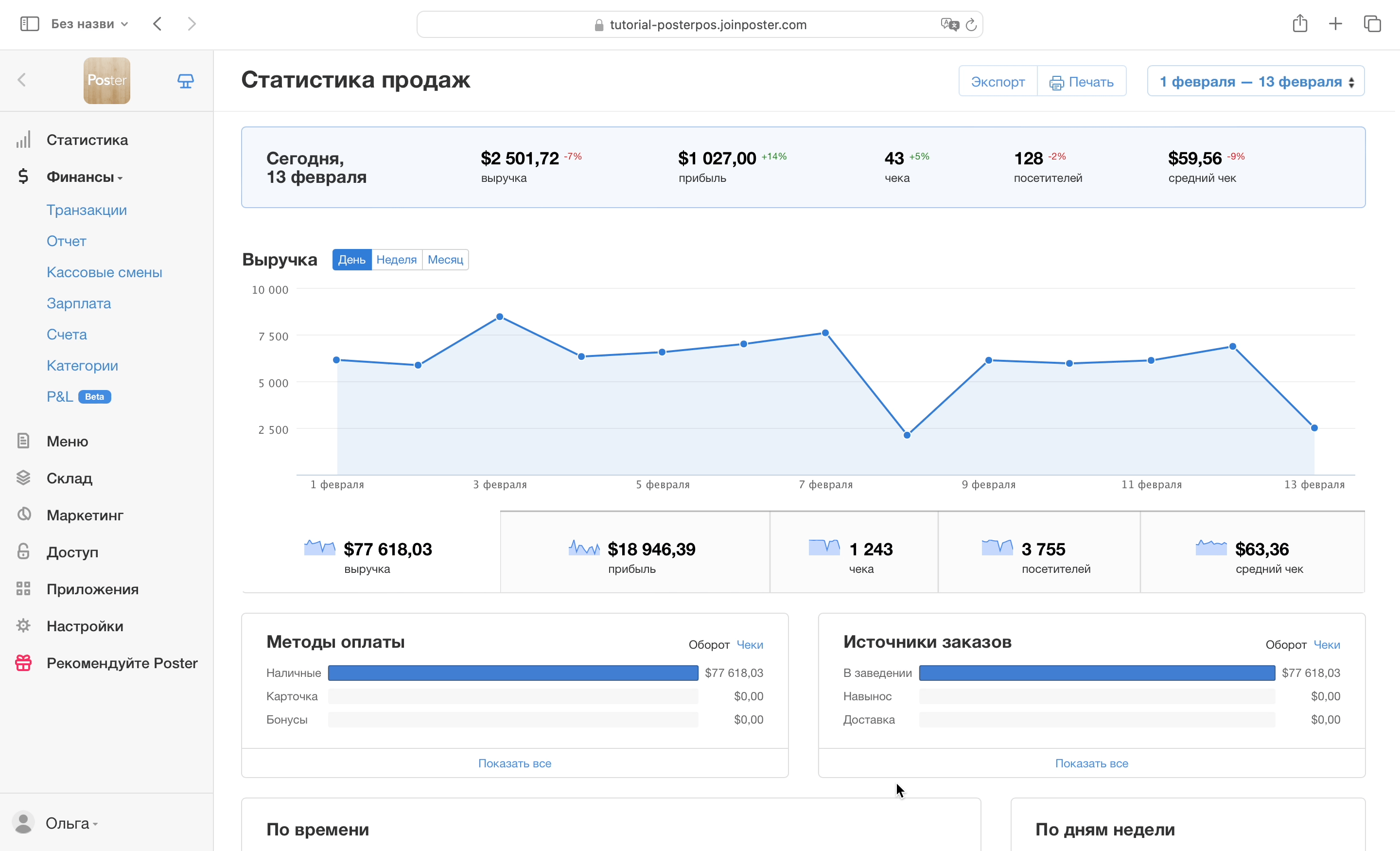Open the POS terminal icon in sidebar header

(x=185, y=81)
